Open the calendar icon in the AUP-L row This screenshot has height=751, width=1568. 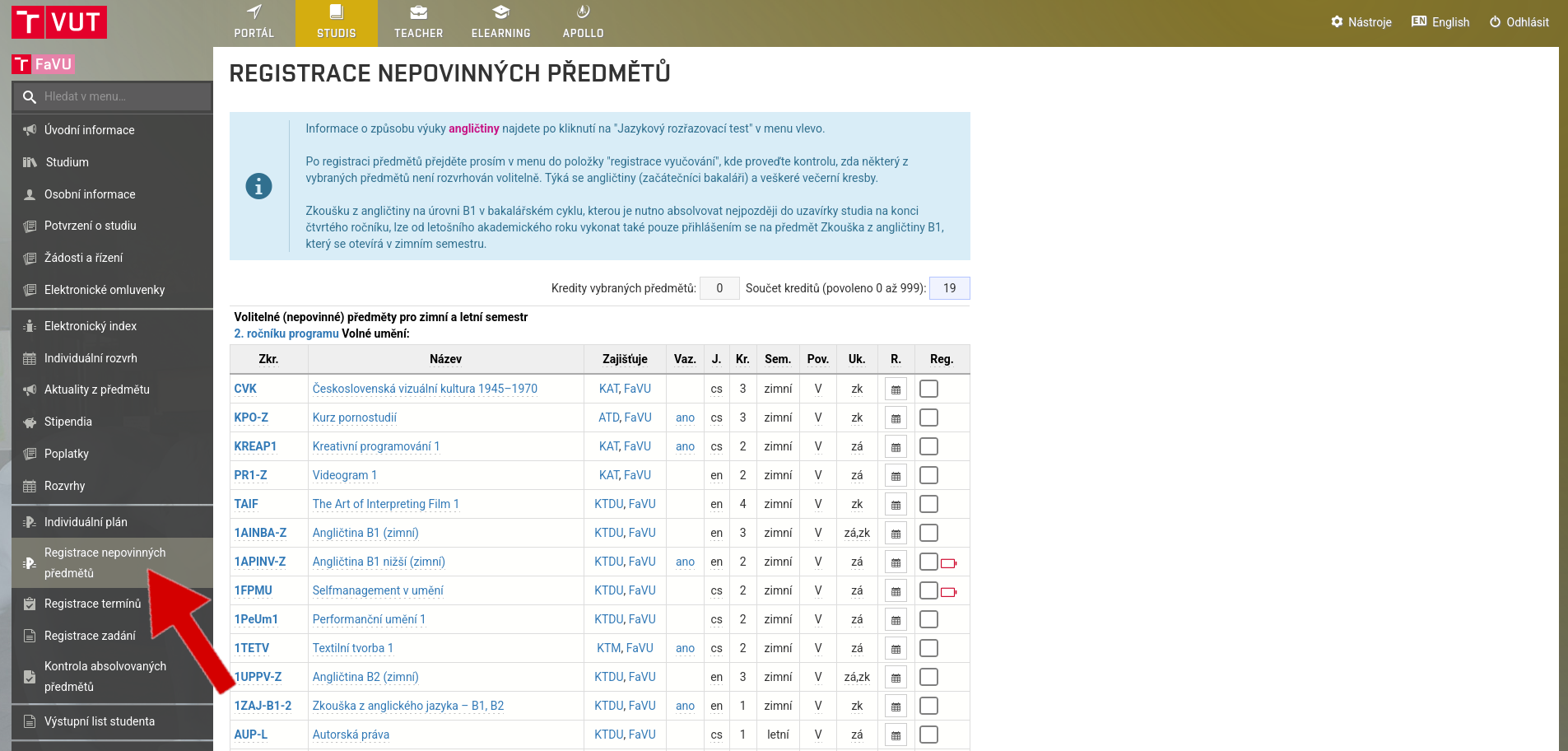click(896, 735)
